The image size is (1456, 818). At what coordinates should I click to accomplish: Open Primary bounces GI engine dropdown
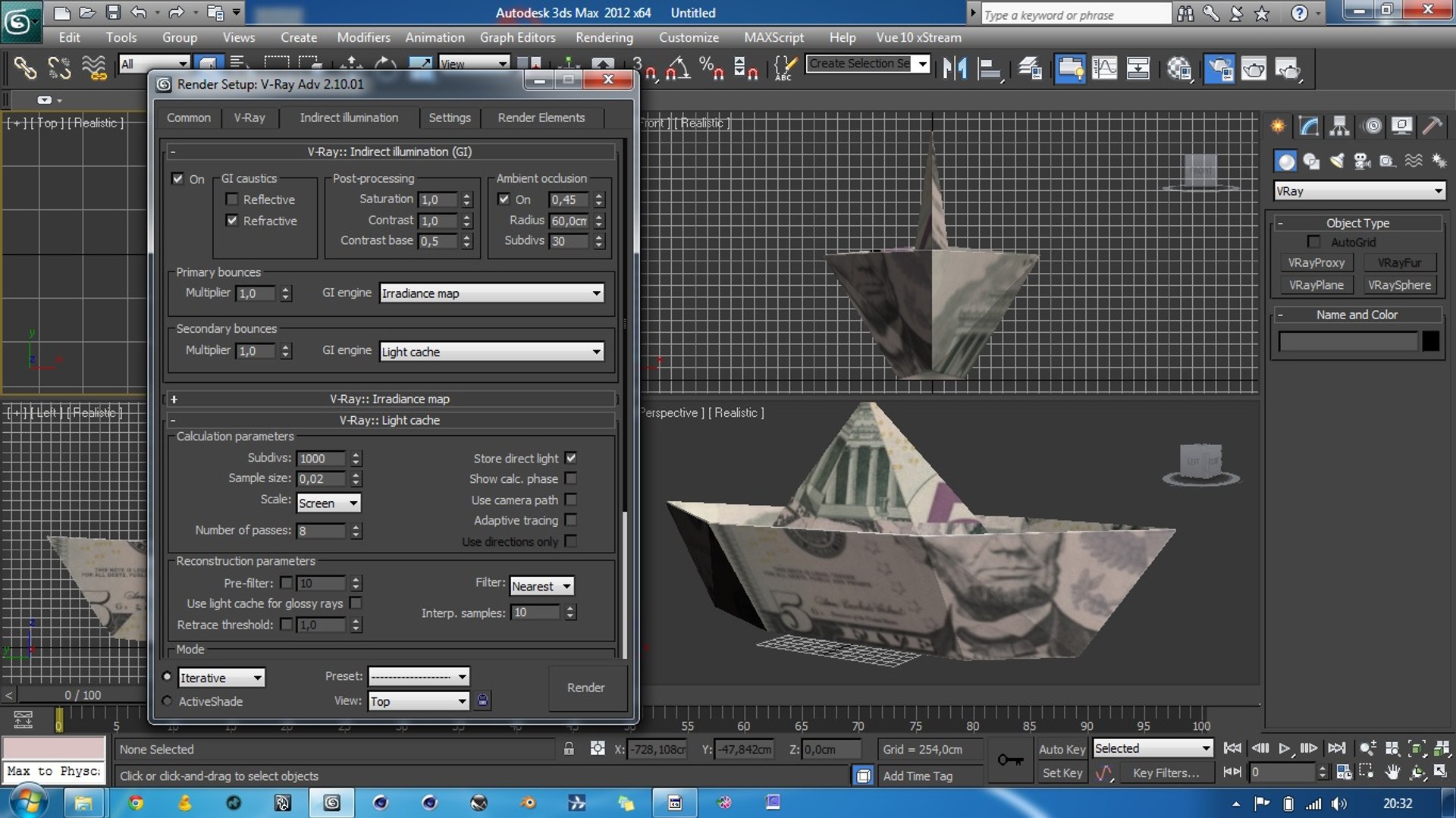[491, 293]
